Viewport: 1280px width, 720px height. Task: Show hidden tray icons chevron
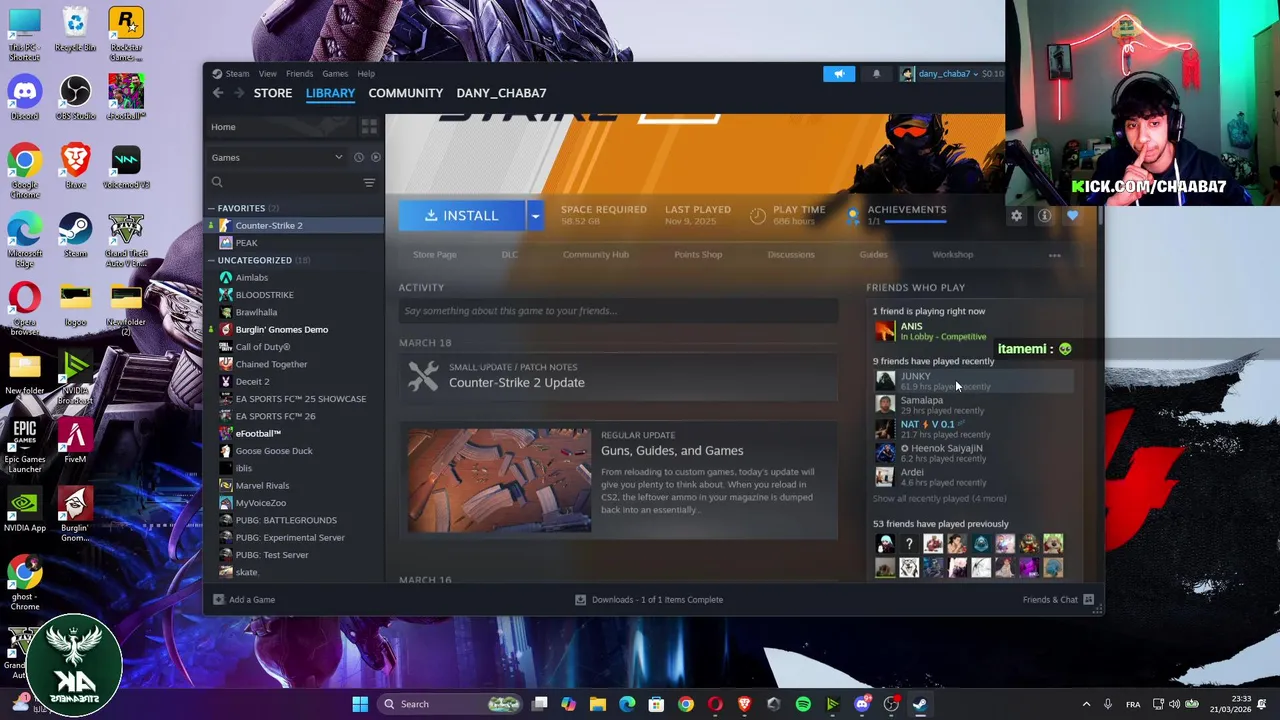pos(1086,704)
